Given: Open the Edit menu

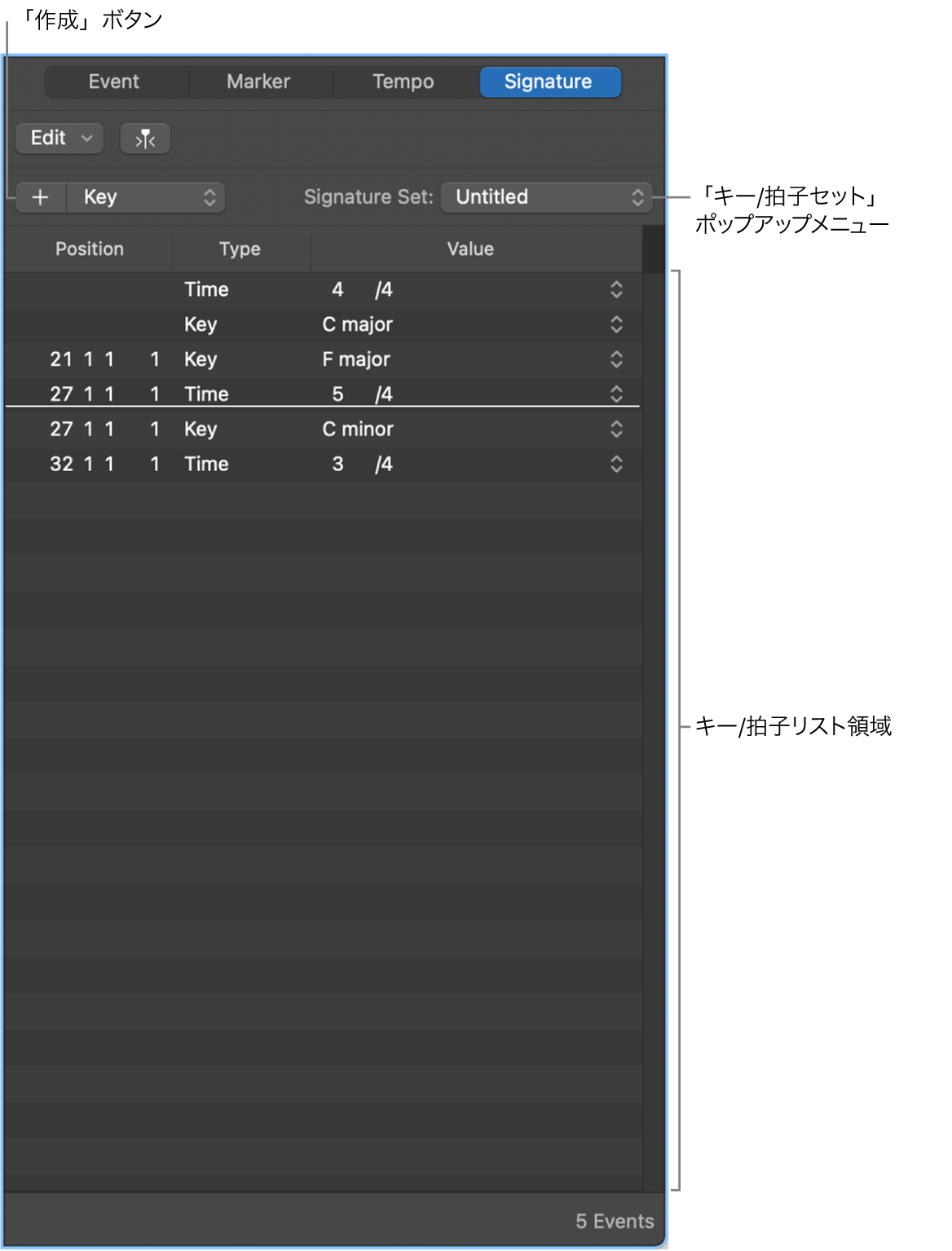Looking at the screenshot, I should point(58,138).
